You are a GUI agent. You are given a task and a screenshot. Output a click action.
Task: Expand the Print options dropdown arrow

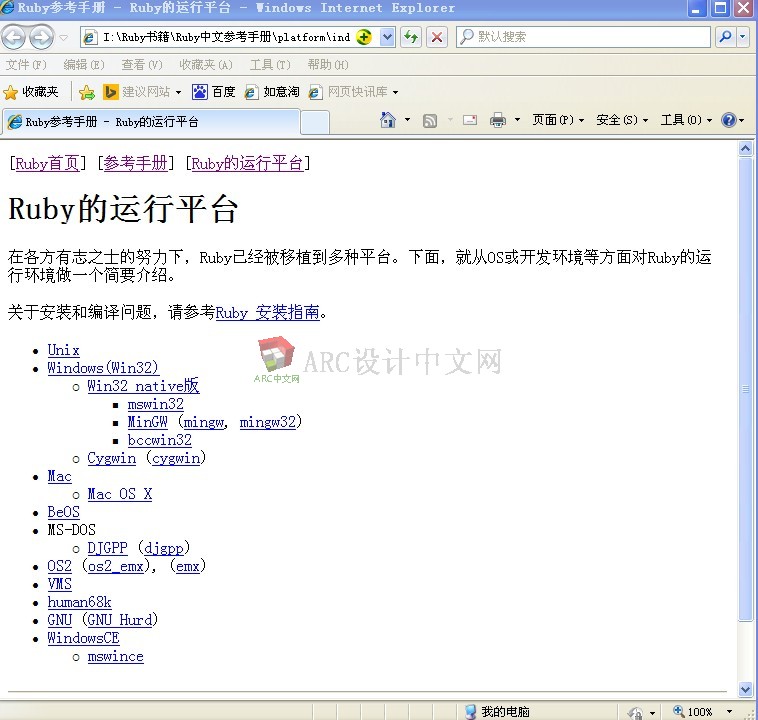517,119
